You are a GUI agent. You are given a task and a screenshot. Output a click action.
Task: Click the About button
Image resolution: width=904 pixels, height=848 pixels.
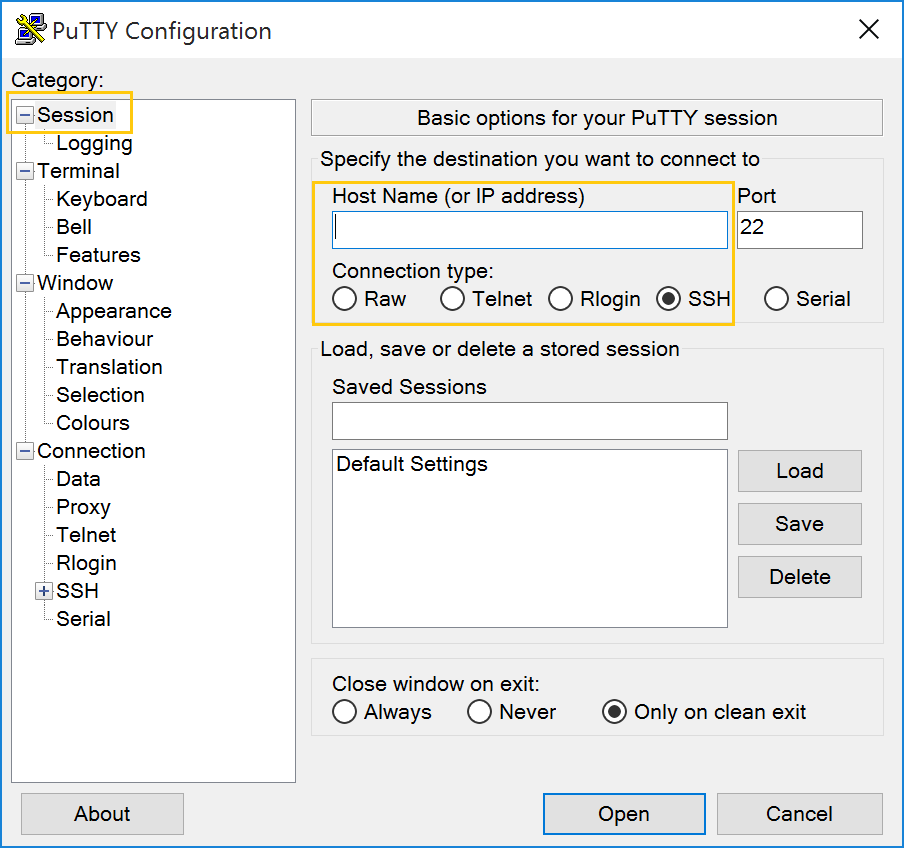[102, 813]
